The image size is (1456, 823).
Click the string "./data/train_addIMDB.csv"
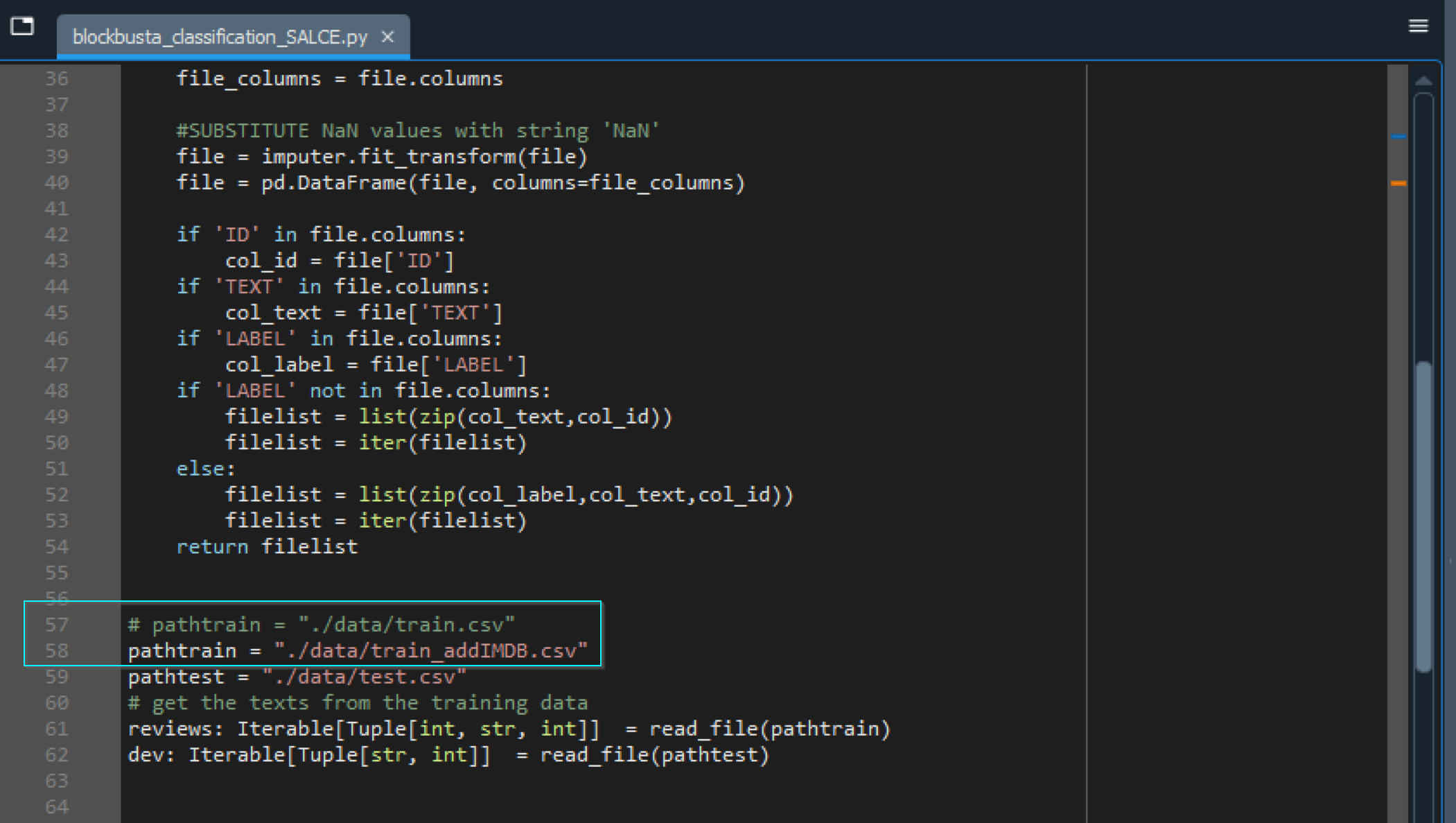point(430,651)
